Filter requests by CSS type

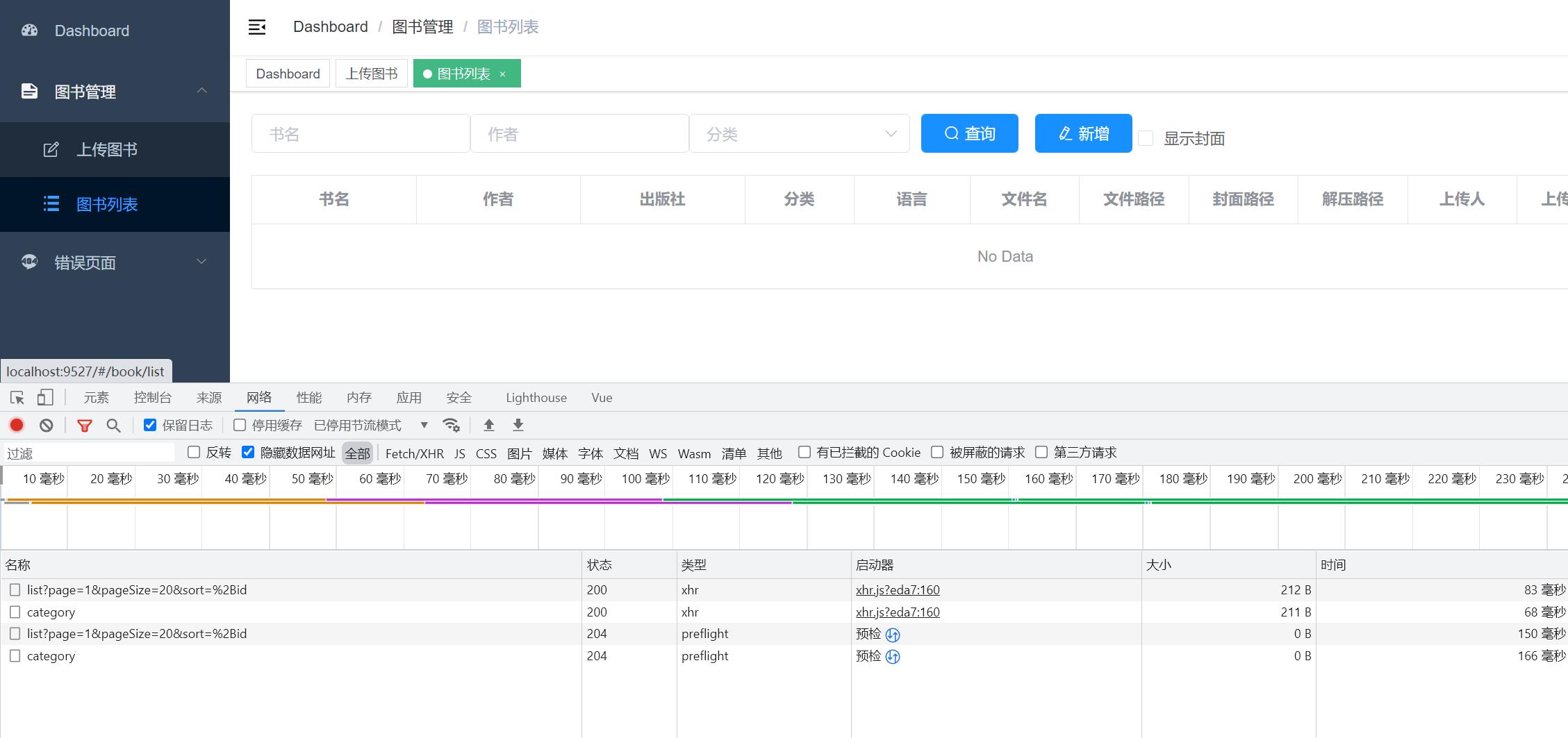pyautogui.click(x=486, y=453)
